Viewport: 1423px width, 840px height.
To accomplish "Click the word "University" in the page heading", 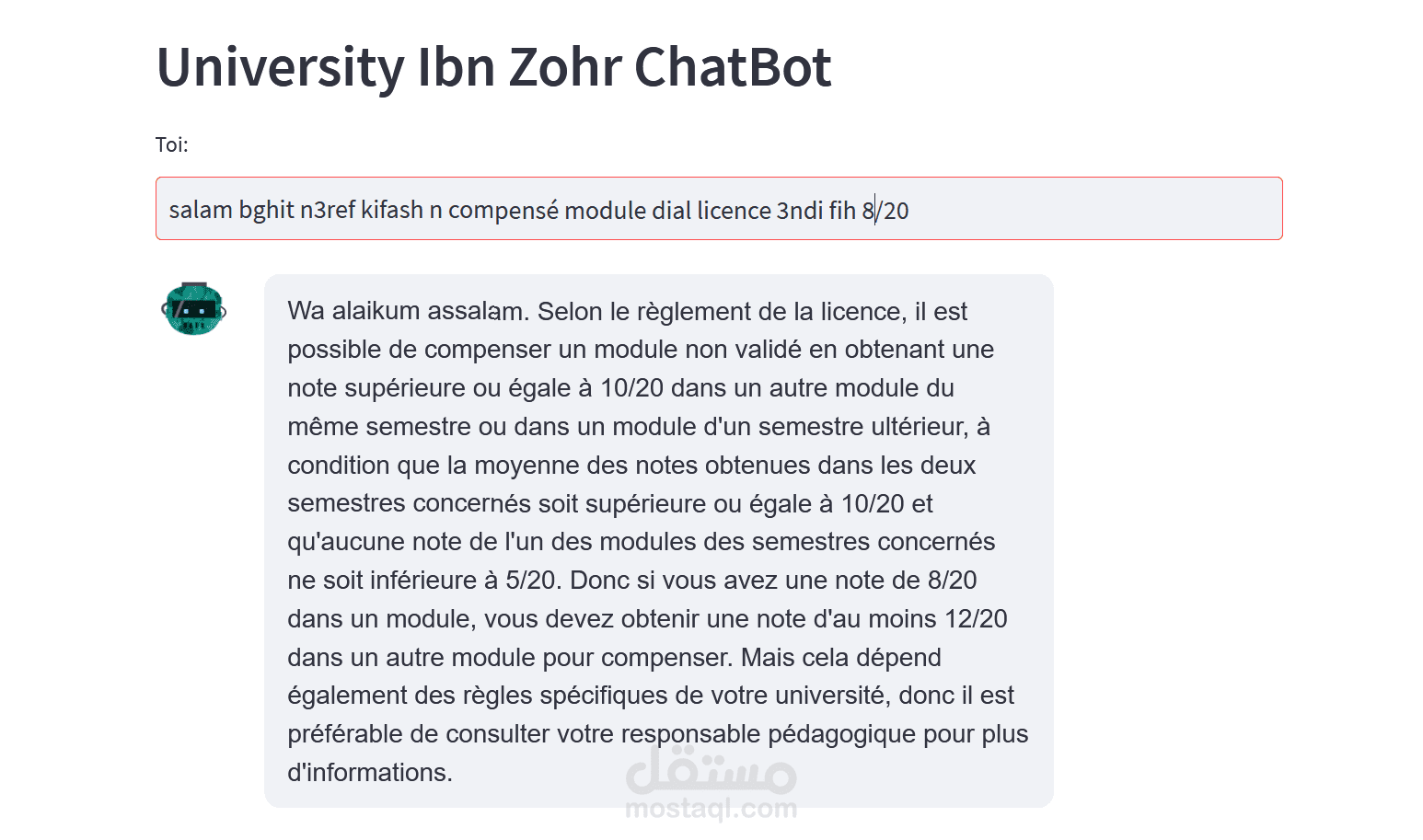I will coord(280,67).
